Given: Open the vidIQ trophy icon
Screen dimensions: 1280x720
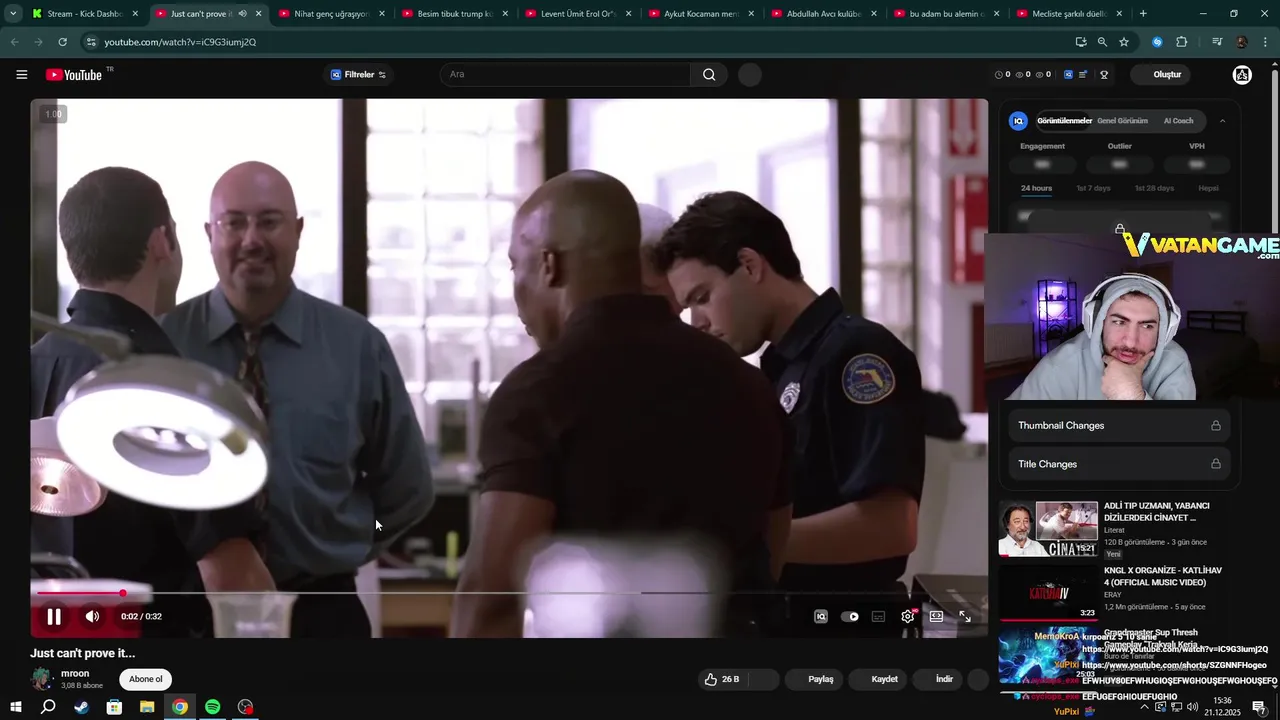Looking at the screenshot, I should pyautogui.click(x=1104, y=75).
